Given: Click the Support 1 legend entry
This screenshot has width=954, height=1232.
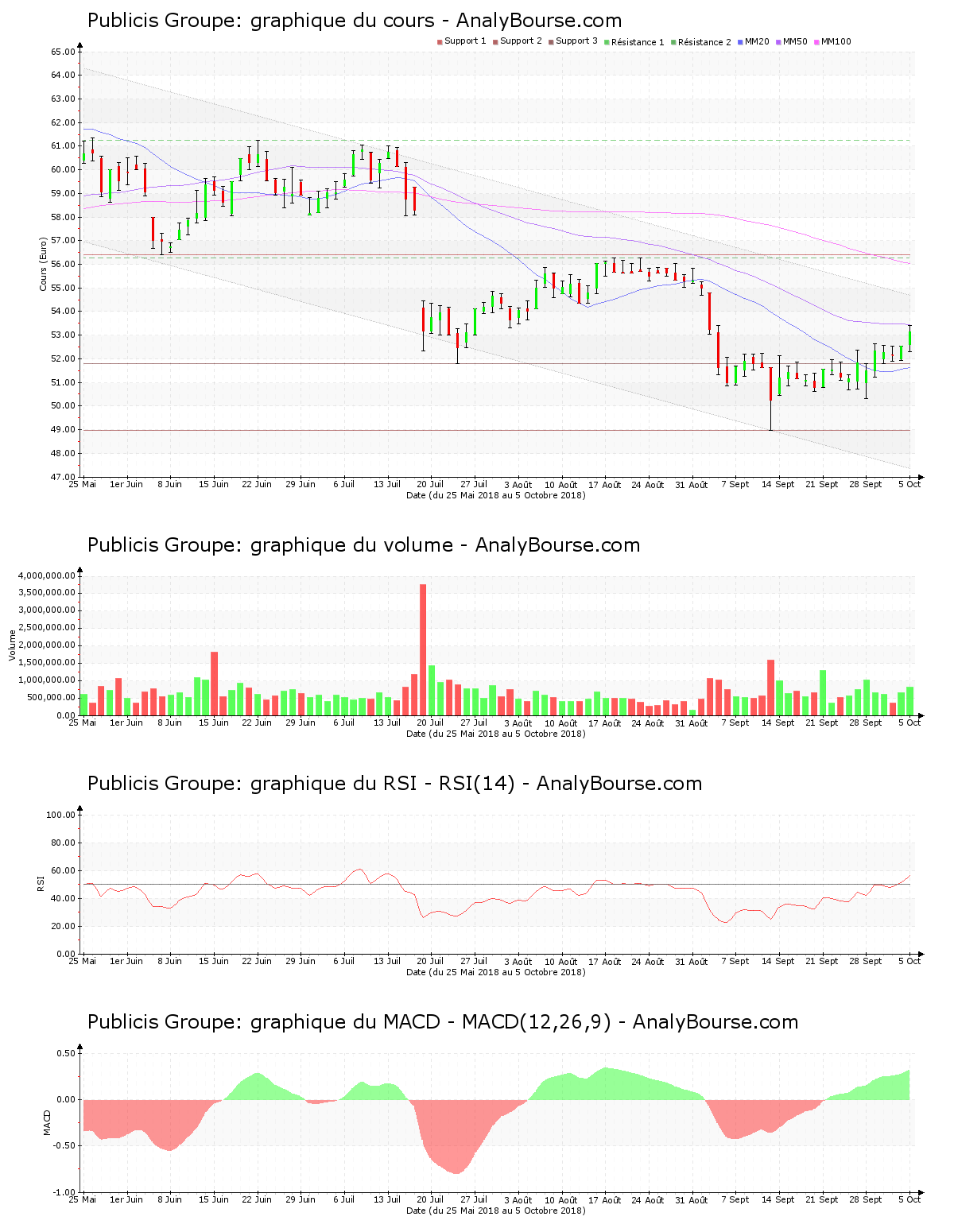Looking at the screenshot, I should [x=462, y=41].
